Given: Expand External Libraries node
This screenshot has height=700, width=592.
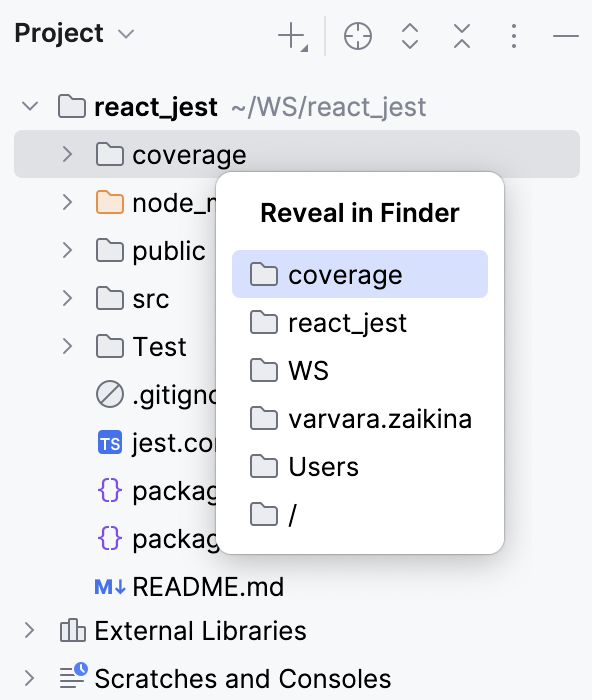Looking at the screenshot, I should [29, 630].
